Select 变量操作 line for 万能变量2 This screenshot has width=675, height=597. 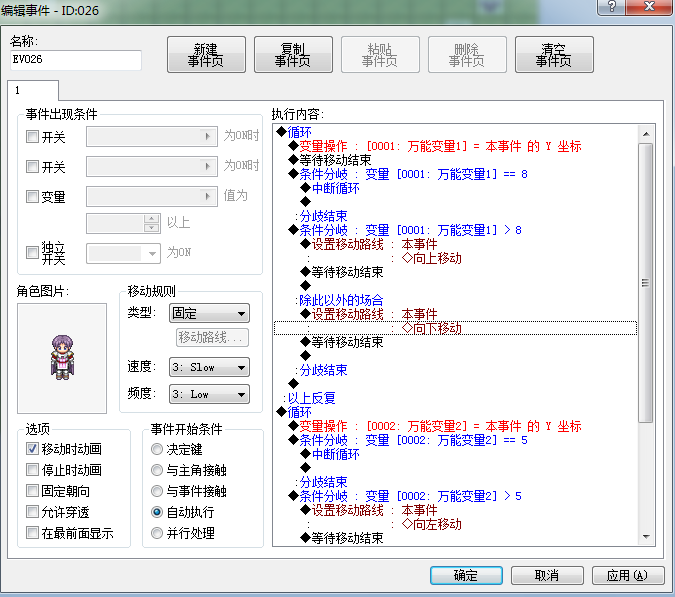(x=455, y=426)
